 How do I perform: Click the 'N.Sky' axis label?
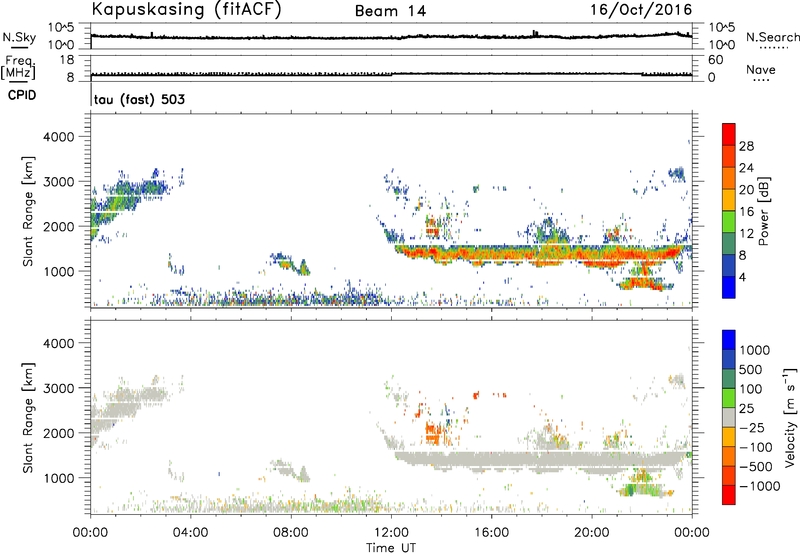(x=19, y=37)
